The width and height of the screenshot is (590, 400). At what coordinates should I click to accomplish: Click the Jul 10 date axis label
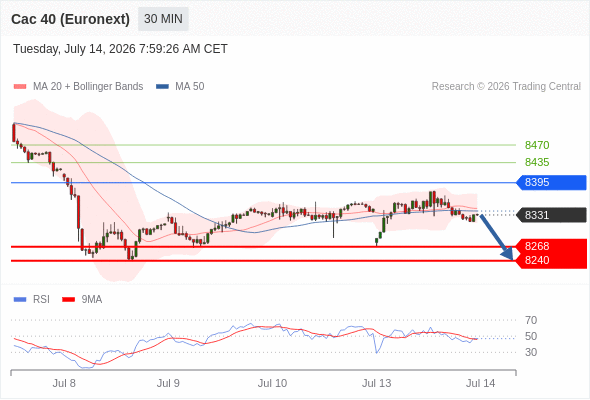click(272, 383)
